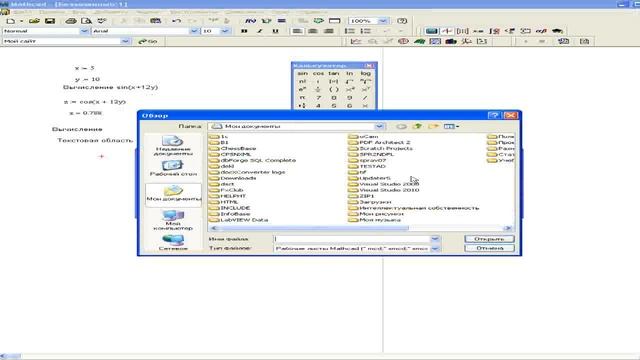
Task: Open the Insert Function f(x) dialog
Action: [x=250, y=21]
